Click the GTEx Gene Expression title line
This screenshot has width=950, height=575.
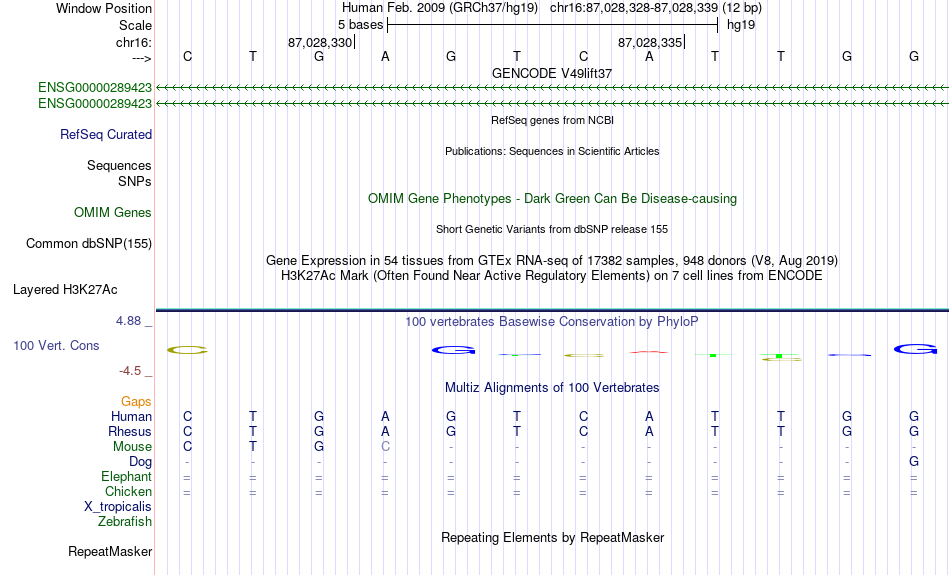(552, 261)
